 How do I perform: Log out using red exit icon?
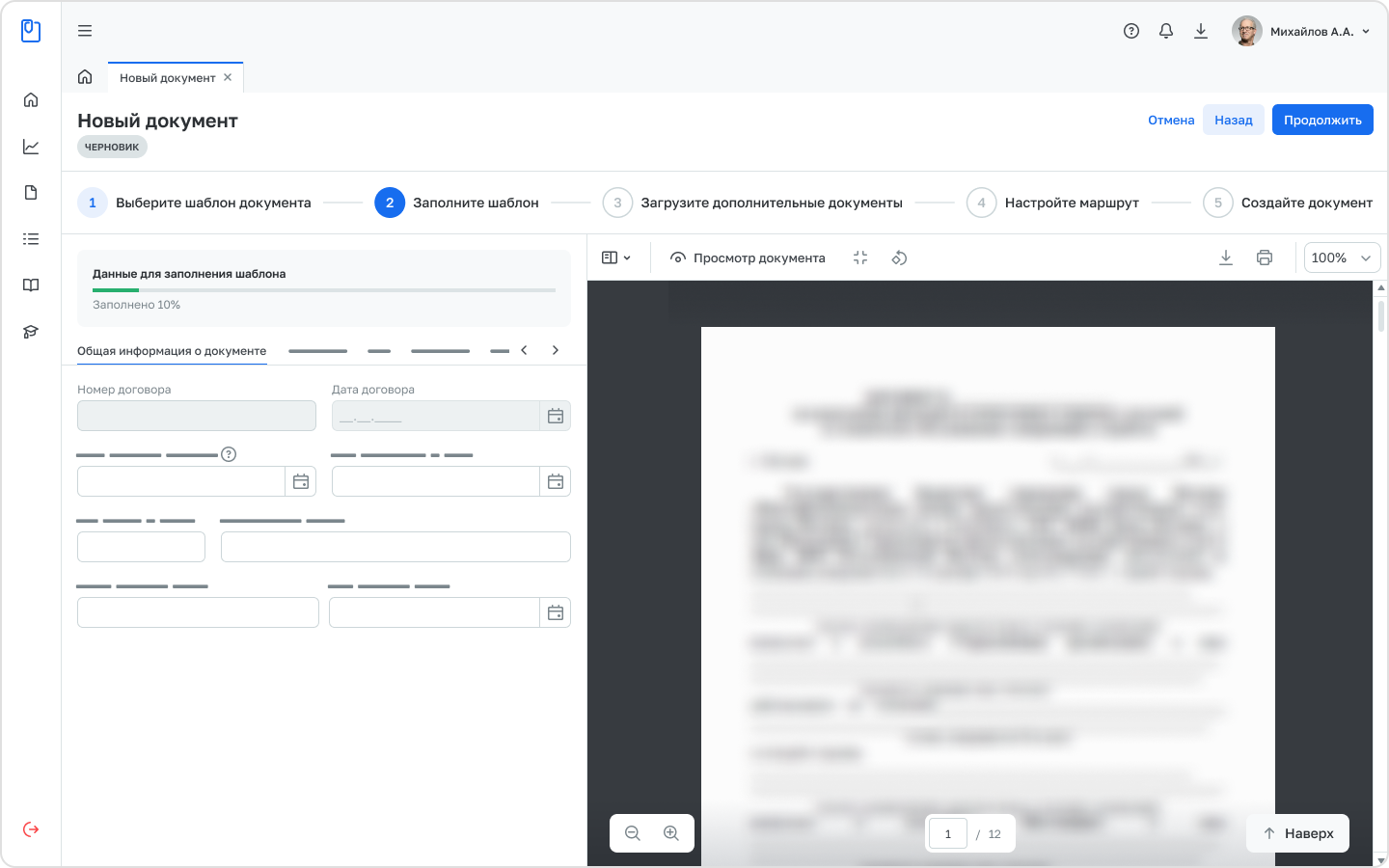coord(31,829)
